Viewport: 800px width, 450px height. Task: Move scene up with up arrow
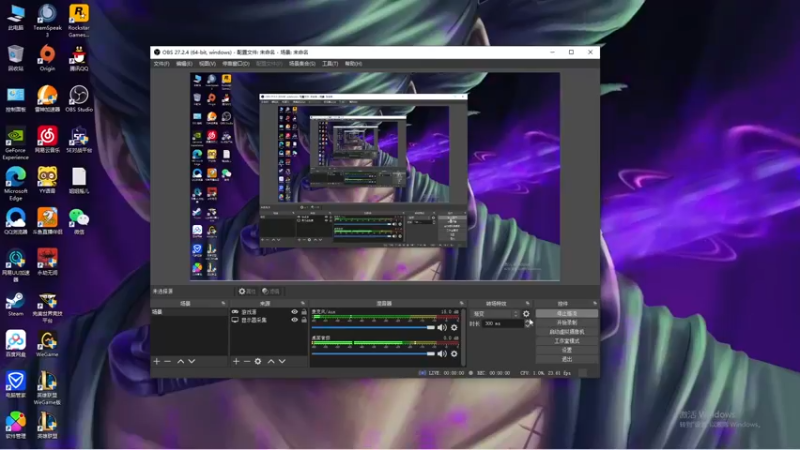(x=181, y=361)
